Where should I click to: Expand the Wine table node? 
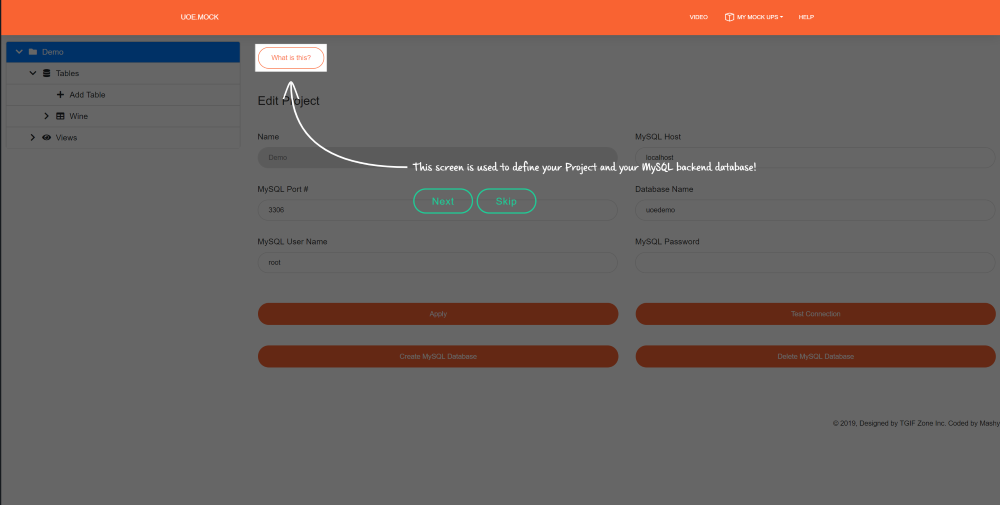(46, 116)
